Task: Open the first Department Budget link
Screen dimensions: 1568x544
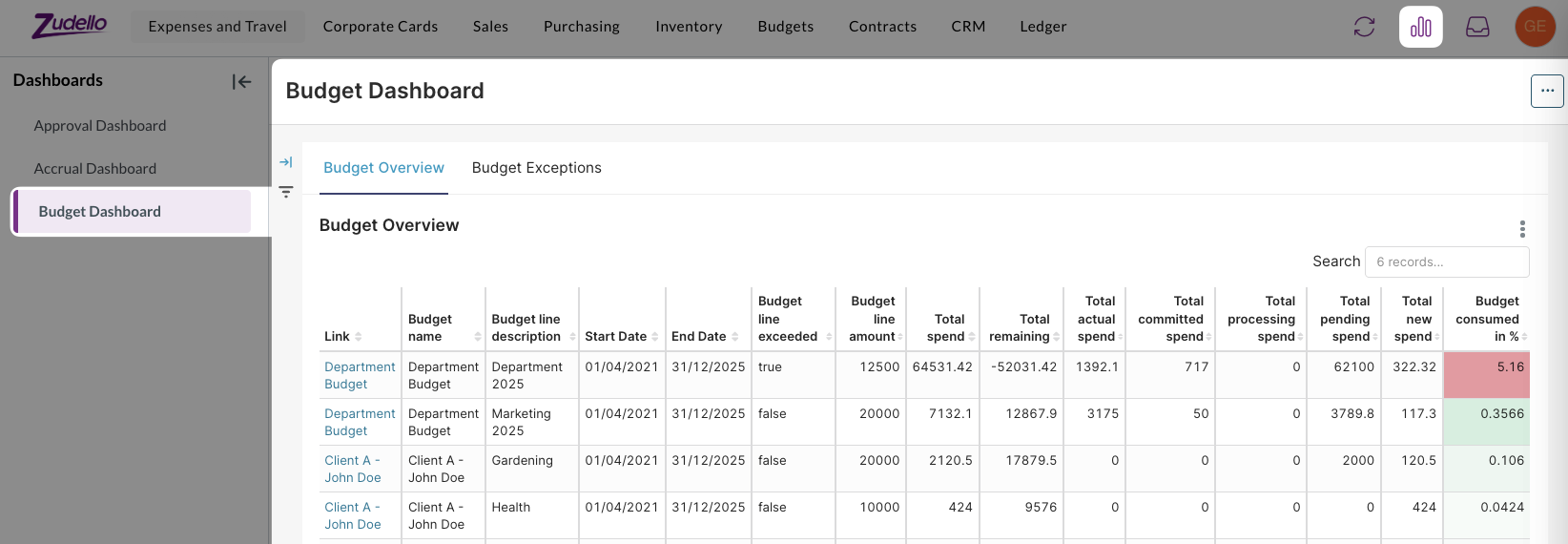Action: click(x=359, y=375)
